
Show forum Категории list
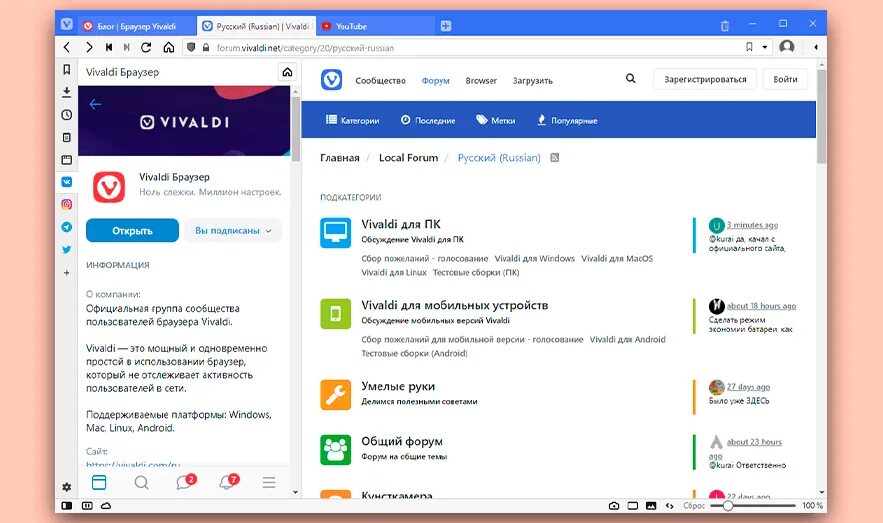point(353,120)
